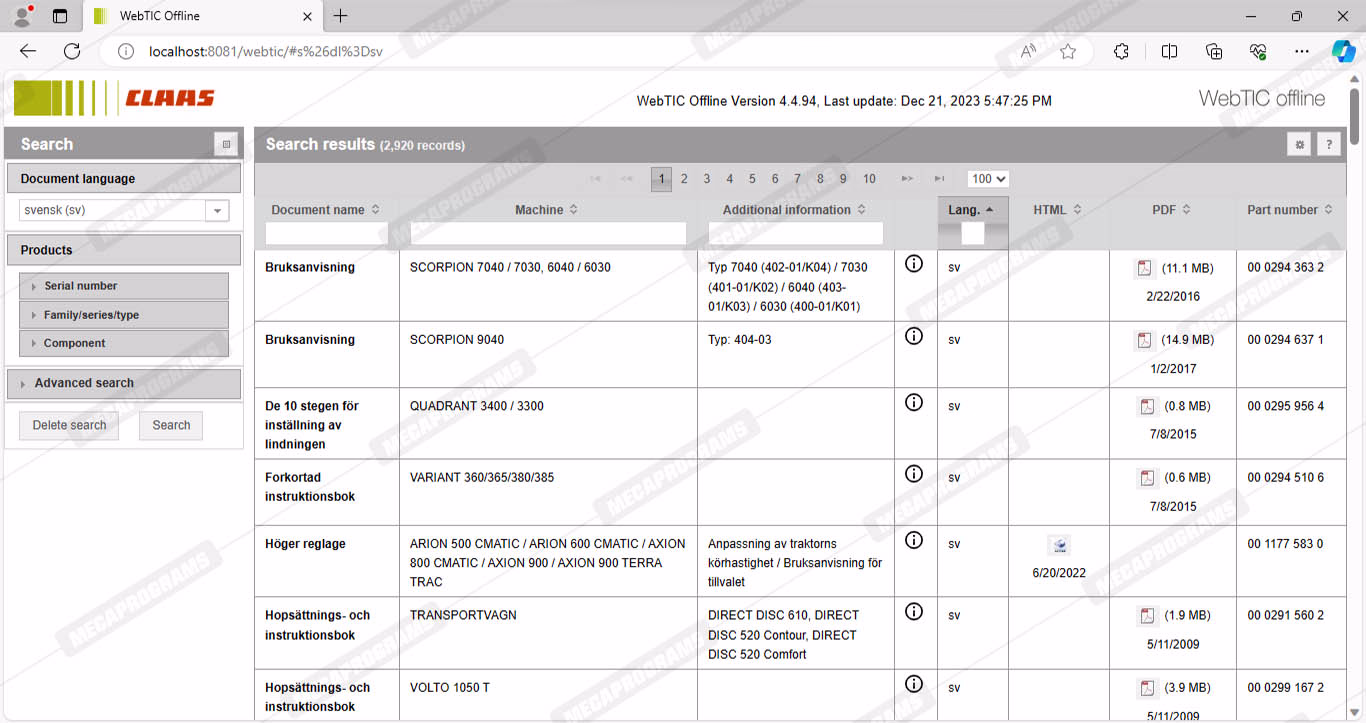Show info for TRANSPORTVAGN row
This screenshot has width=1366, height=723.
click(913, 611)
